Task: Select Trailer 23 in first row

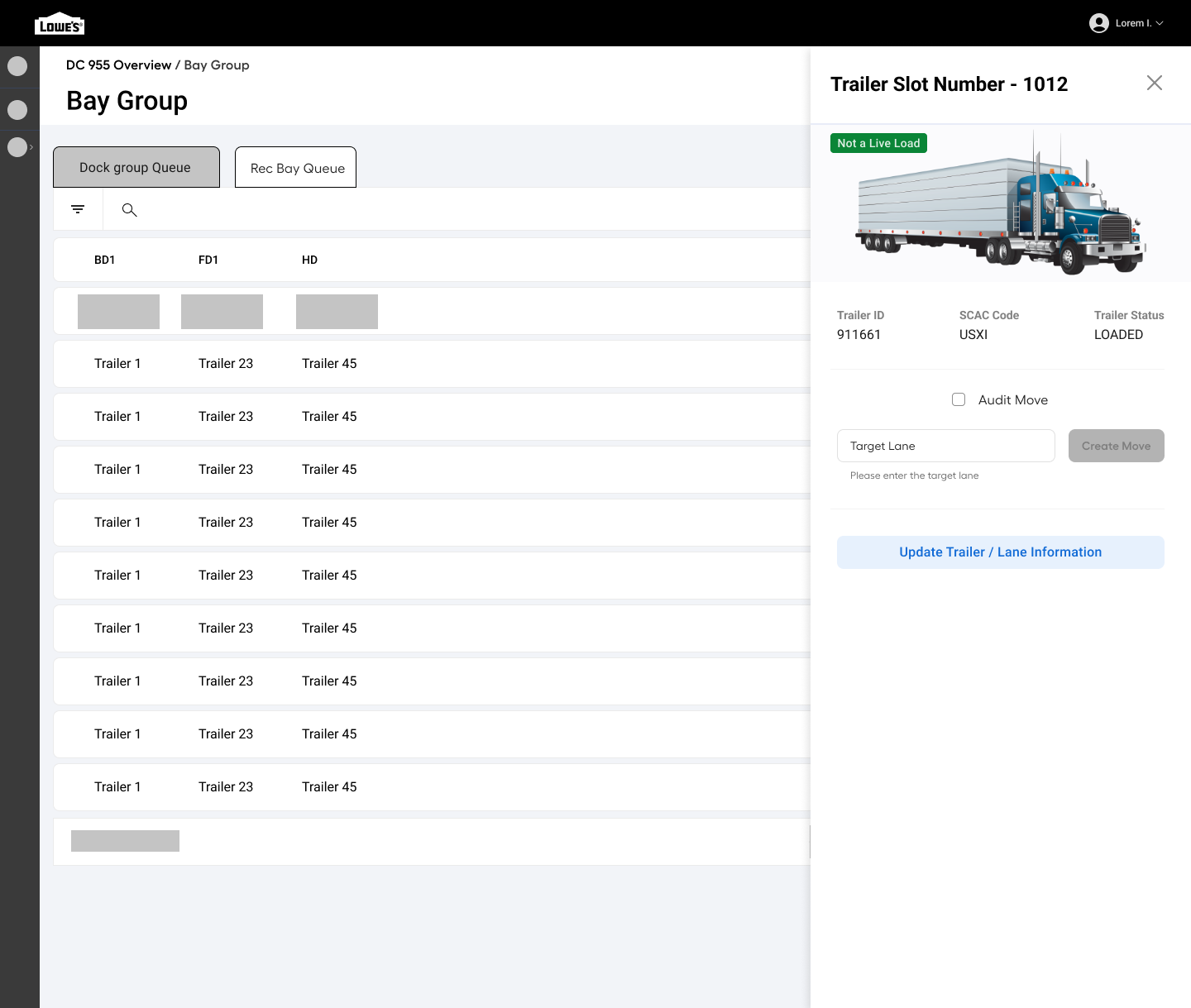Action: point(225,364)
